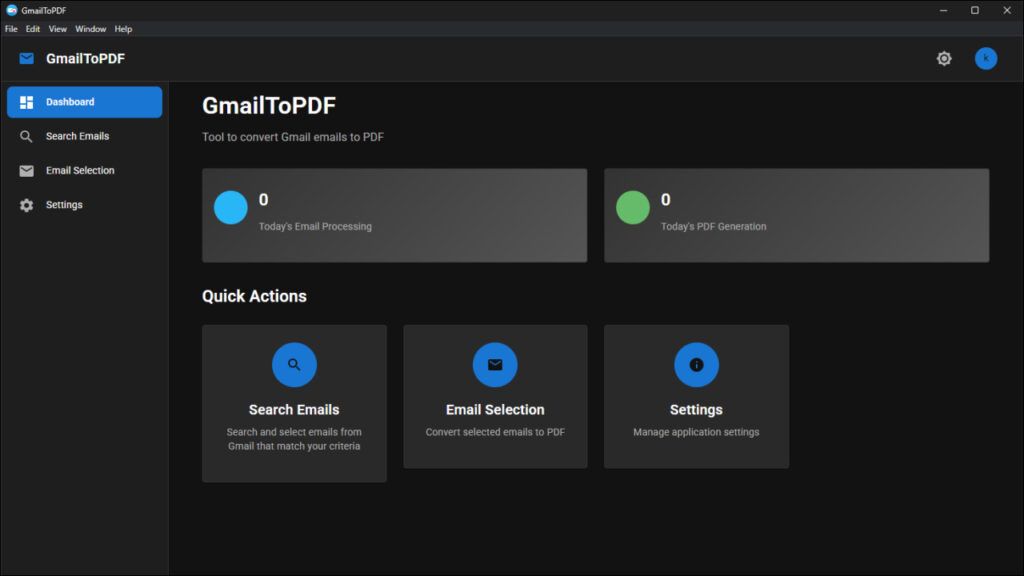1024x576 pixels.
Task: Open the Settings page from the sidebar
Action: (84, 205)
